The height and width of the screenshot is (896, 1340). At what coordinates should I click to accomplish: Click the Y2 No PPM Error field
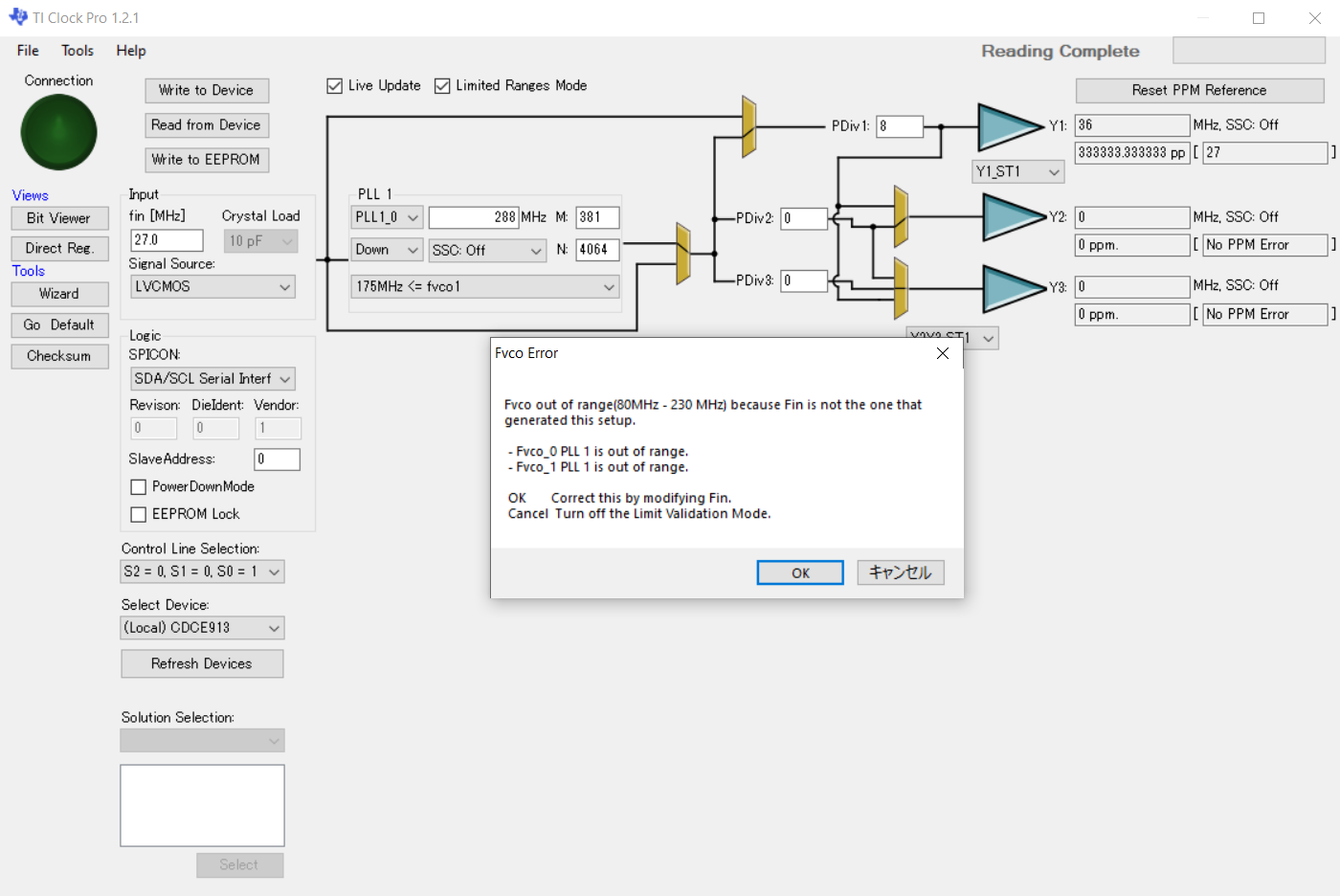[x=1265, y=245]
